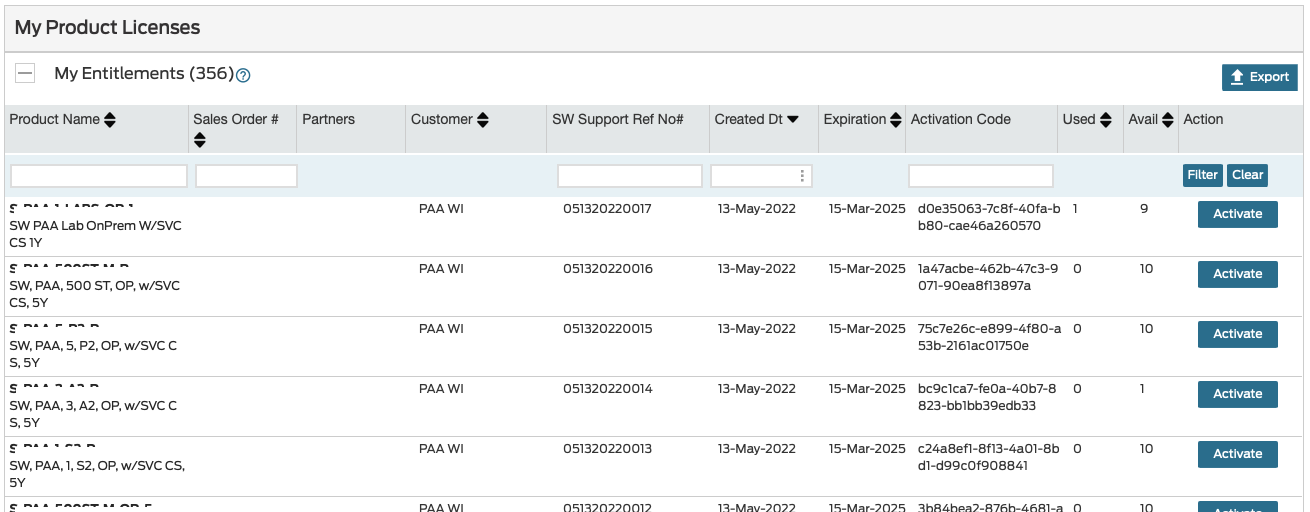Image resolution: width=1310 pixels, height=512 pixels.
Task: Sort by Customer column
Action: 483,120
